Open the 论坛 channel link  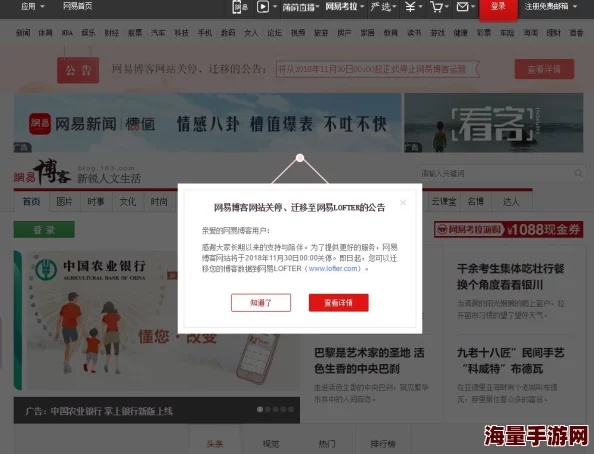coord(274,33)
